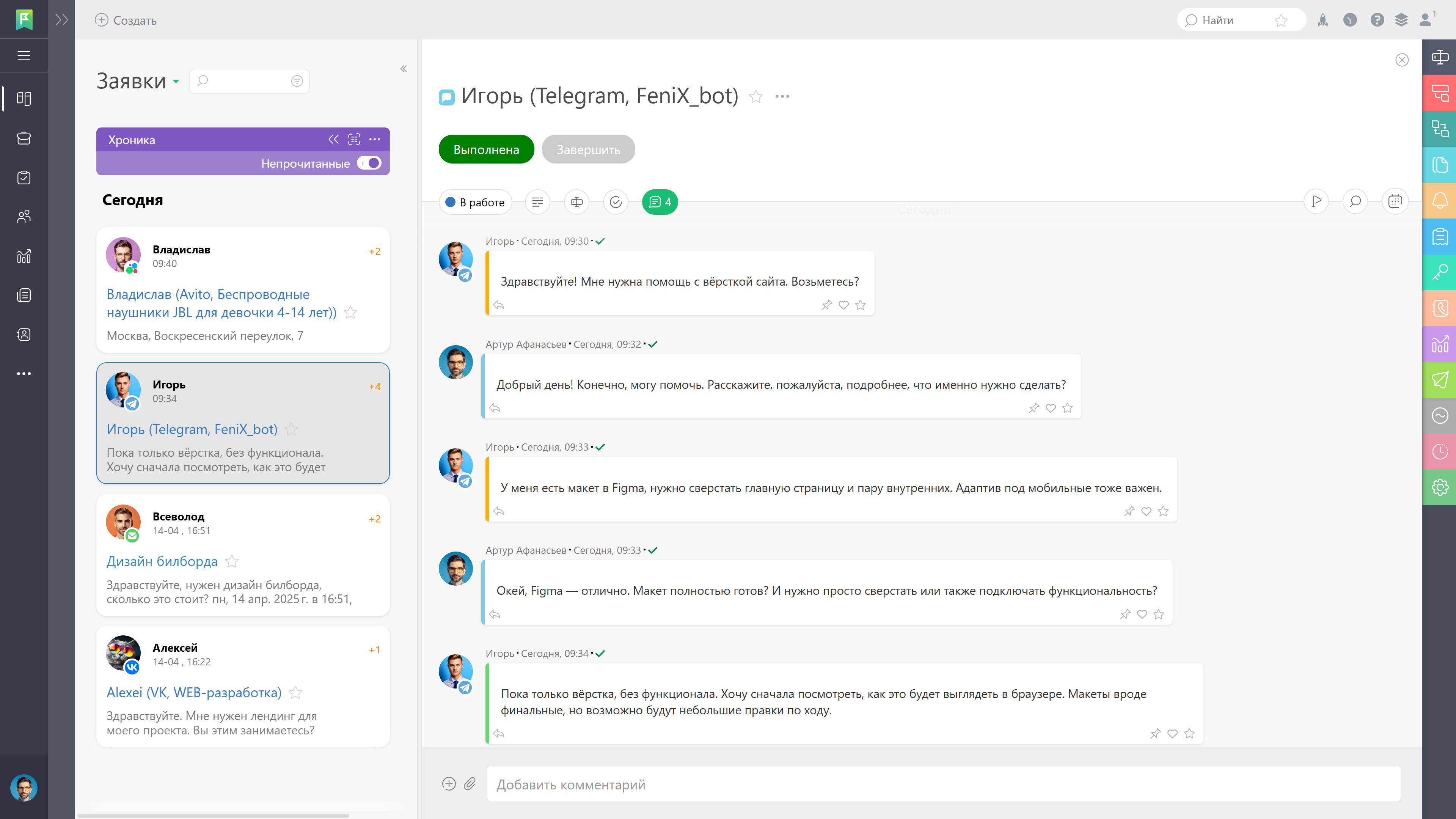Open the three-dots menu beside request title
The image size is (1456, 819).
(x=782, y=97)
